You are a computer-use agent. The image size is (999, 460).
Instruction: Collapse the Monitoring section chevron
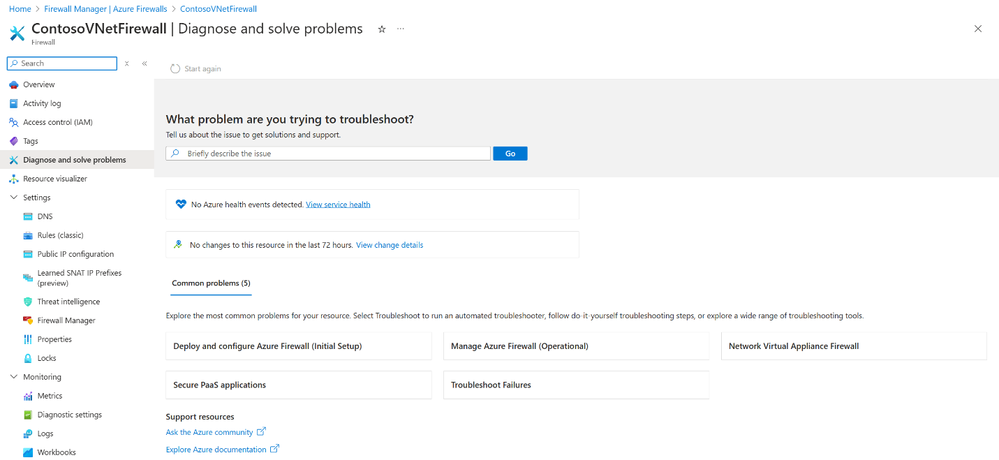13,377
